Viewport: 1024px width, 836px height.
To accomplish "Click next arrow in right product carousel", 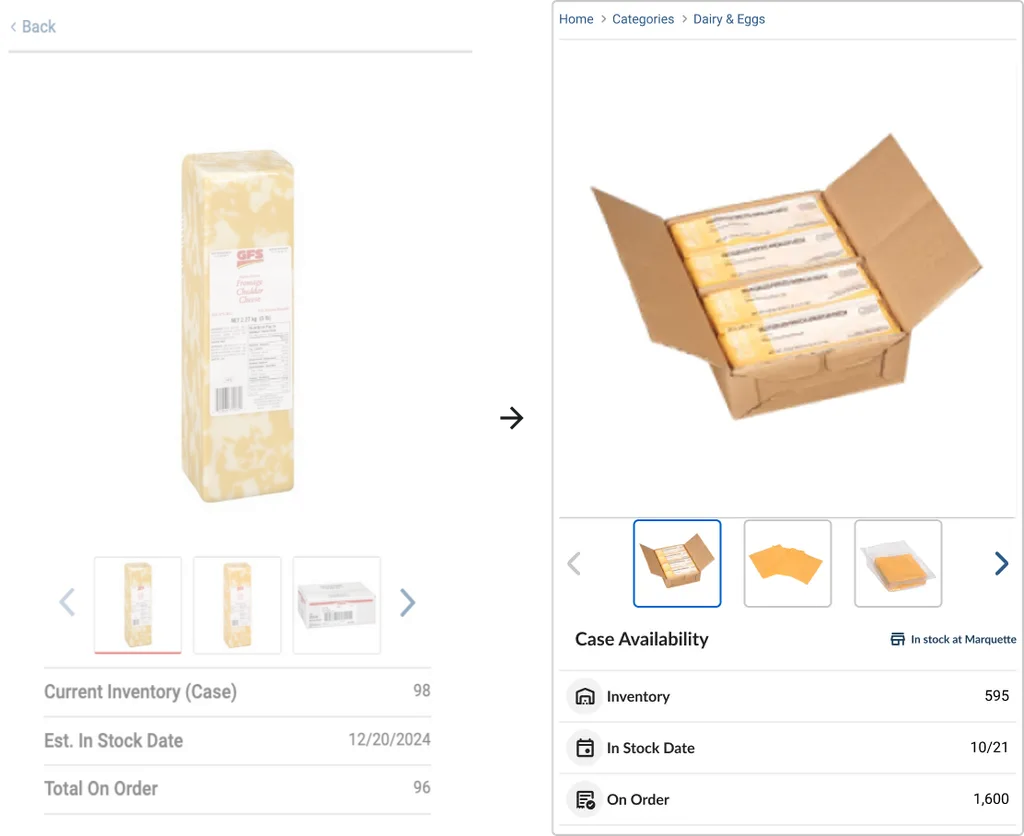I will pyautogui.click(x=1001, y=563).
